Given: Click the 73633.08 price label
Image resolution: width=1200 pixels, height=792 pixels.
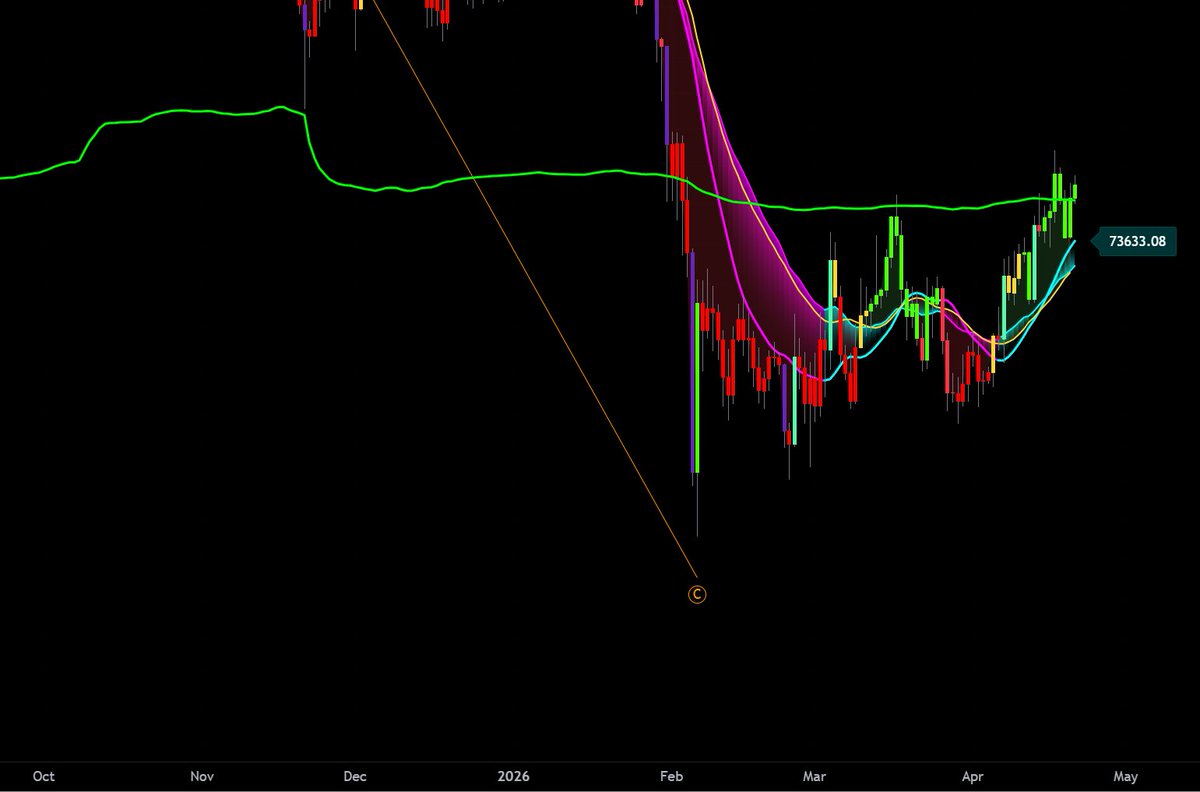Looking at the screenshot, I should 1138,241.
